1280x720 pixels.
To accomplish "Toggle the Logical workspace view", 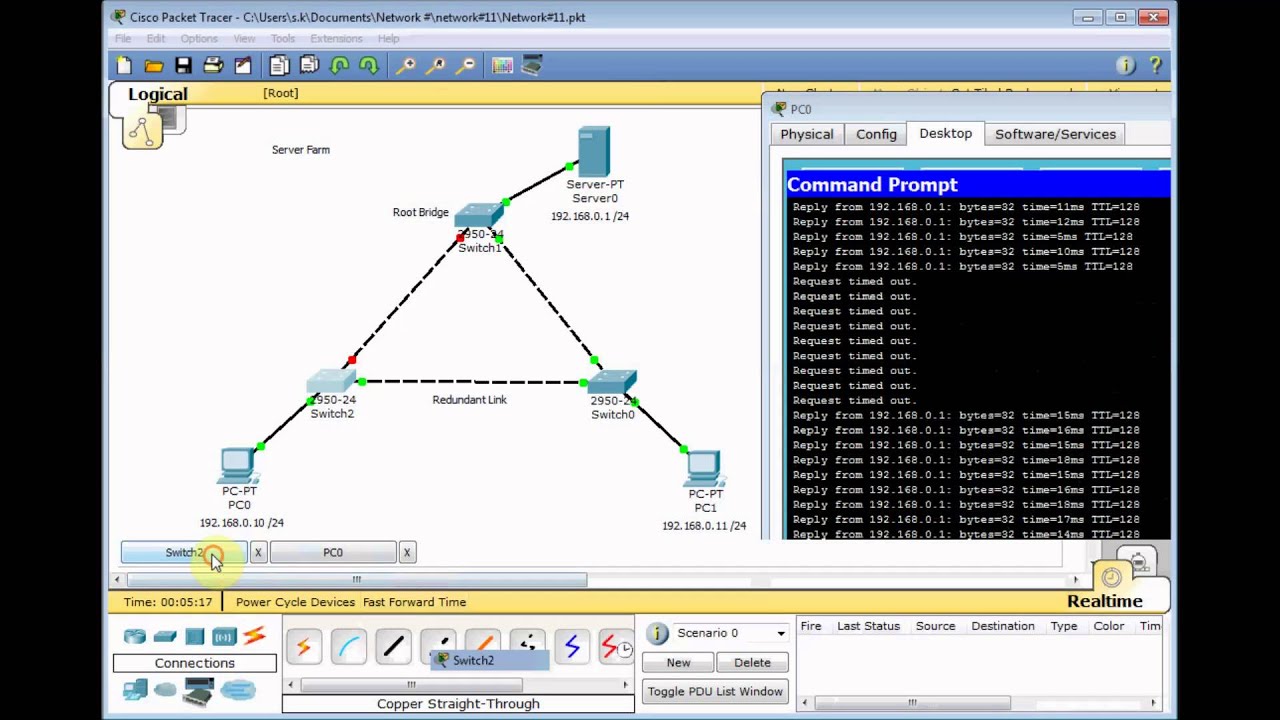I will pos(157,94).
